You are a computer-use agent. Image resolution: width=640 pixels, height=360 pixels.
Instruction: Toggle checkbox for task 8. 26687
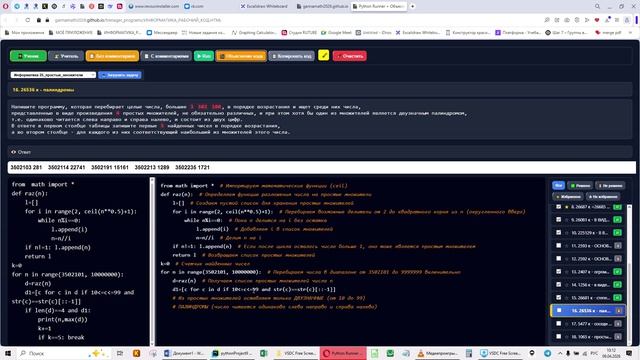(x=559, y=207)
